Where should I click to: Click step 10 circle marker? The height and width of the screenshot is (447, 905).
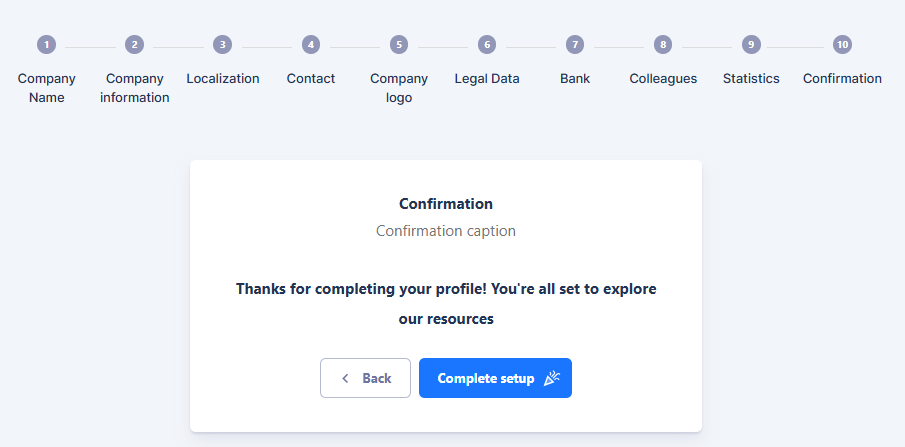(x=842, y=45)
